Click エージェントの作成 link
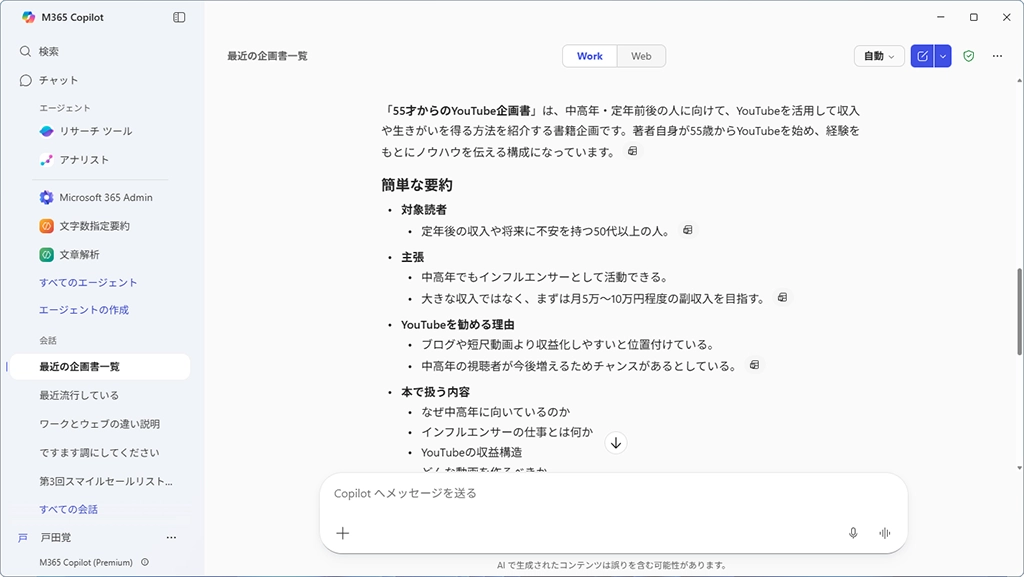 click(84, 310)
